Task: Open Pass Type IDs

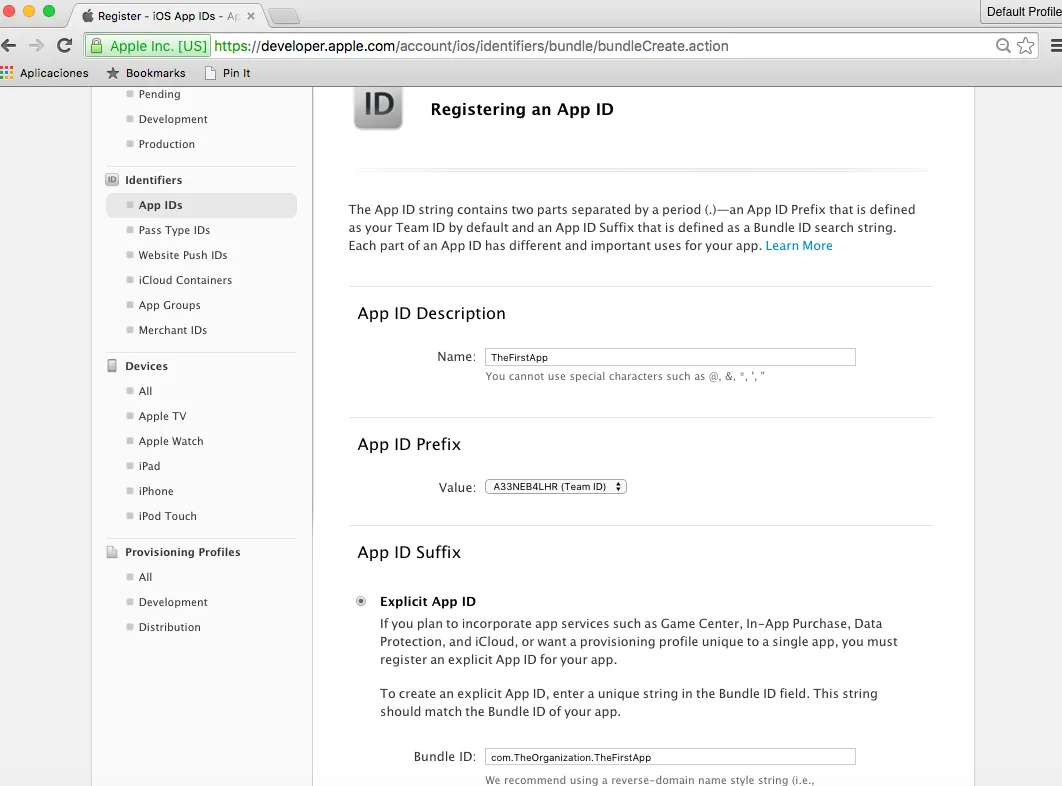Action: 174,230
